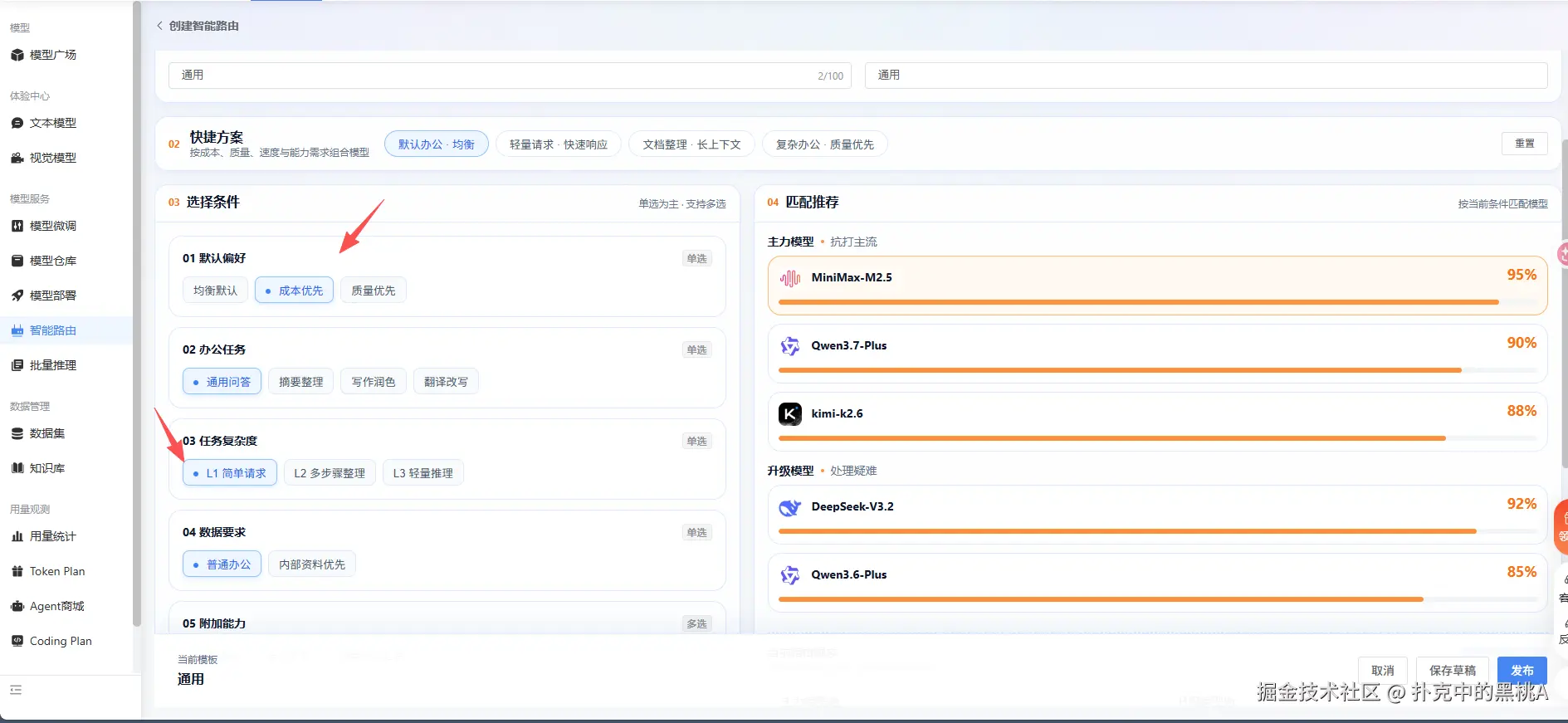Click the Agent商城 robot icon
Viewport: 1568px width, 723px height.
[x=17, y=606]
